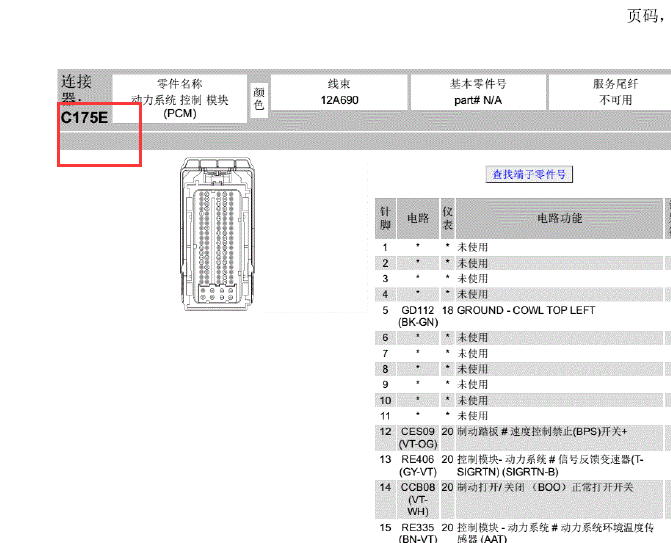Click the 连接器 connector label
This screenshot has height=543, width=671.
76,89
